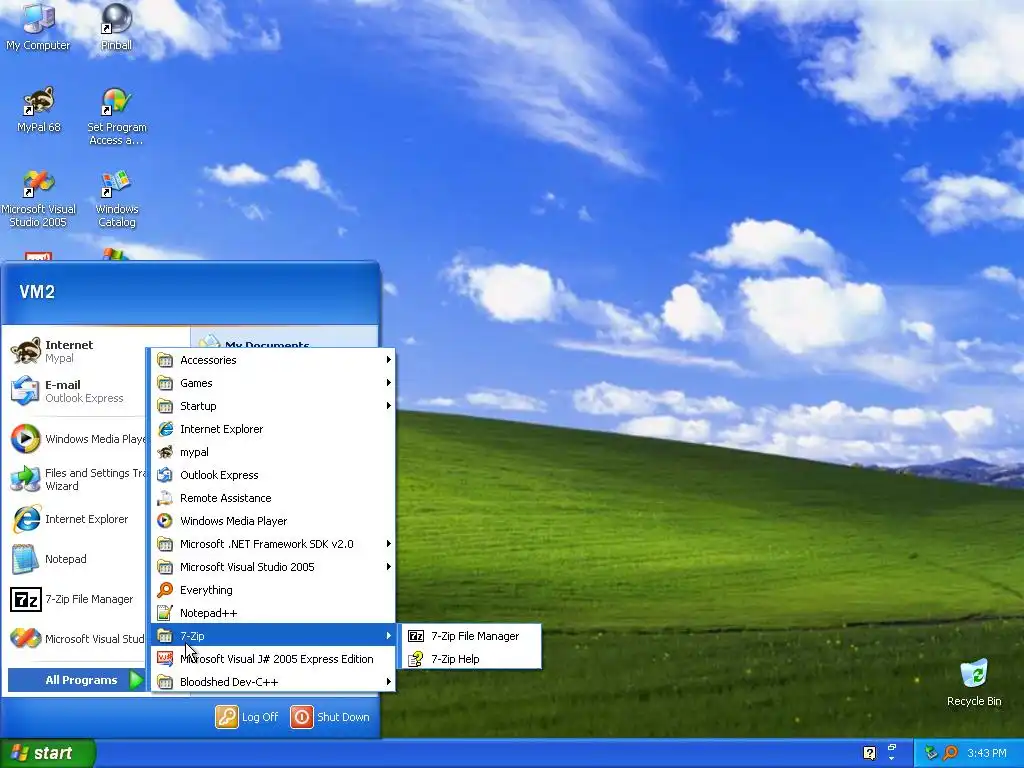Screen dimensions: 1024x768
Task: Open Outlook Express in All Programs list
Action: point(273,475)
